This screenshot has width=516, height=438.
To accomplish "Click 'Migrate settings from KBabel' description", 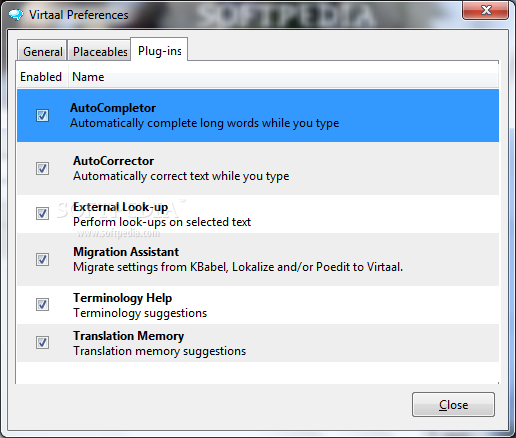I will click(x=238, y=267).
